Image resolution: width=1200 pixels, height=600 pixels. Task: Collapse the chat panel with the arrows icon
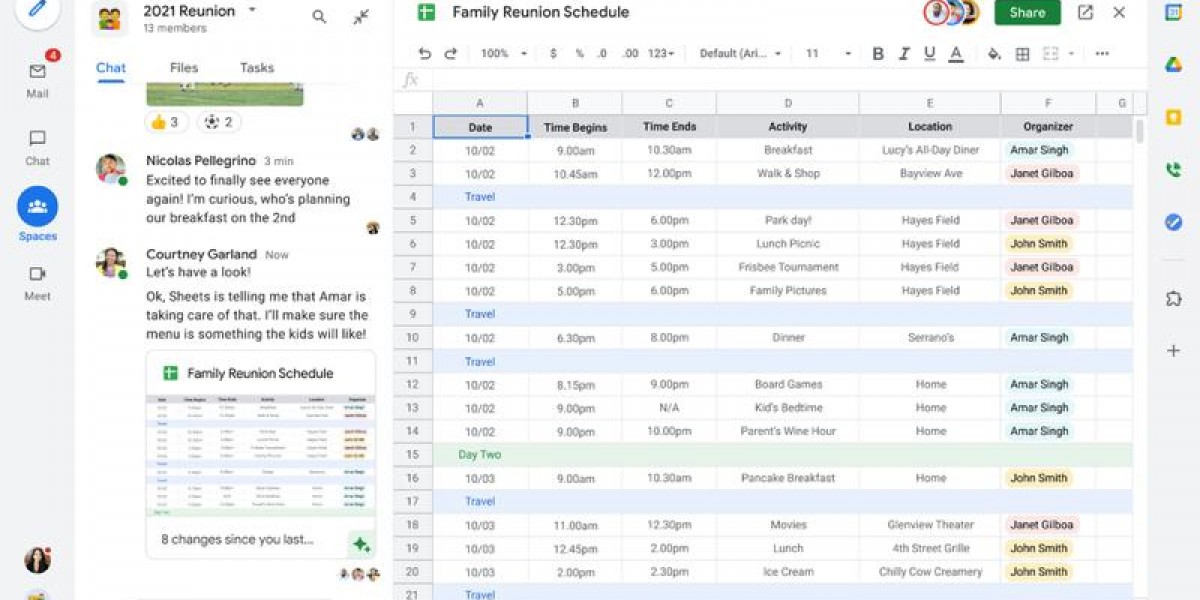361,17
